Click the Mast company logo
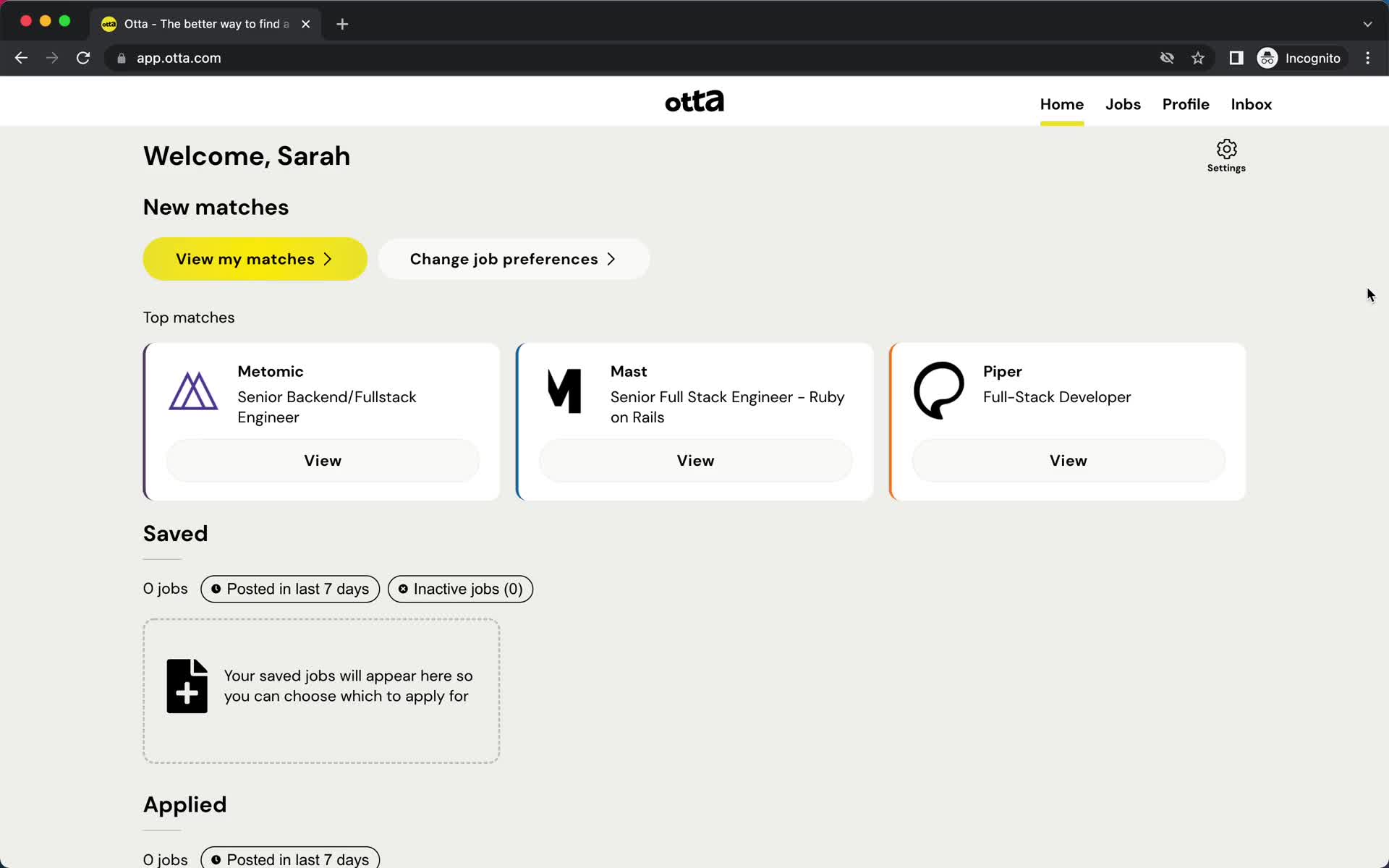Viewport: 1389px width, 868px height. (x=565, y=391)
